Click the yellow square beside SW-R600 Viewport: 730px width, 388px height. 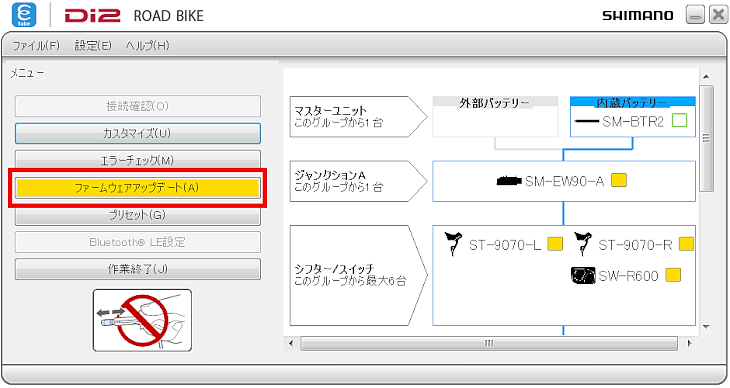pyautogui.click(x=673, y=275)
